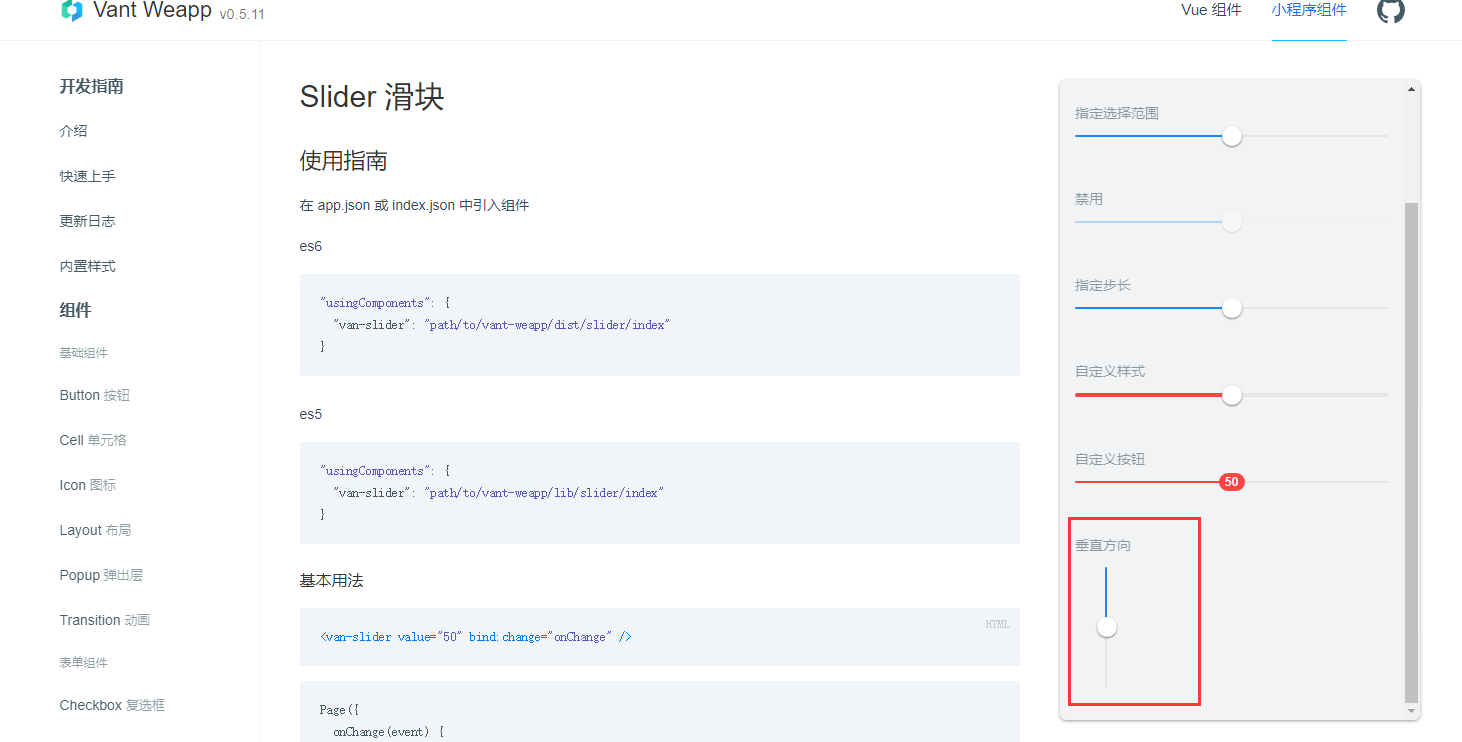Image resolution: width=1462 pixels, height=742 pixels.
Task: Open the Layout 布局 component page
Action: [x=95, y=530]
